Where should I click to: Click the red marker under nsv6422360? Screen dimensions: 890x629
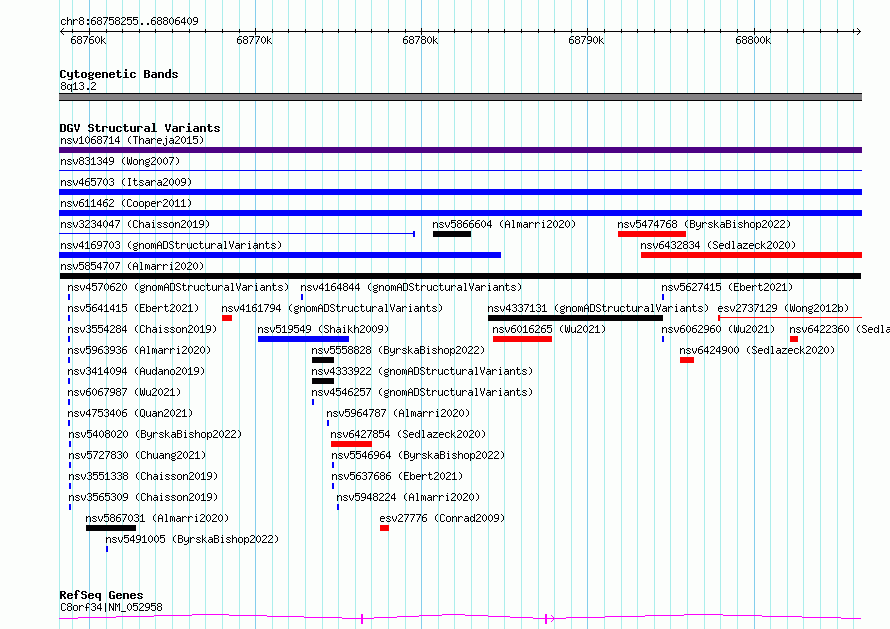[794, 339]
